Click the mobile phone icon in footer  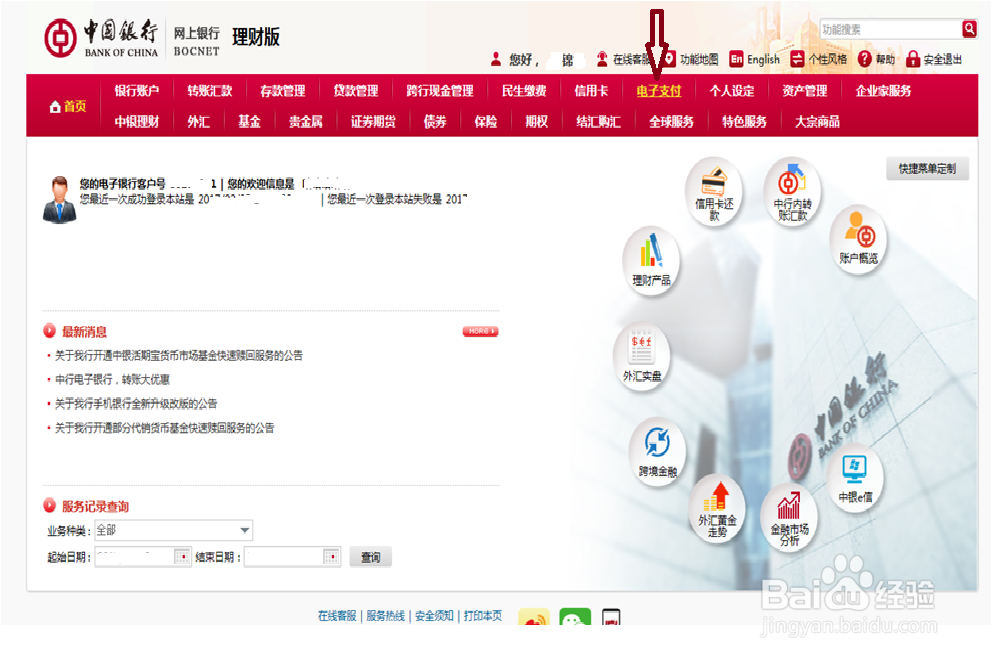[611, 616]
